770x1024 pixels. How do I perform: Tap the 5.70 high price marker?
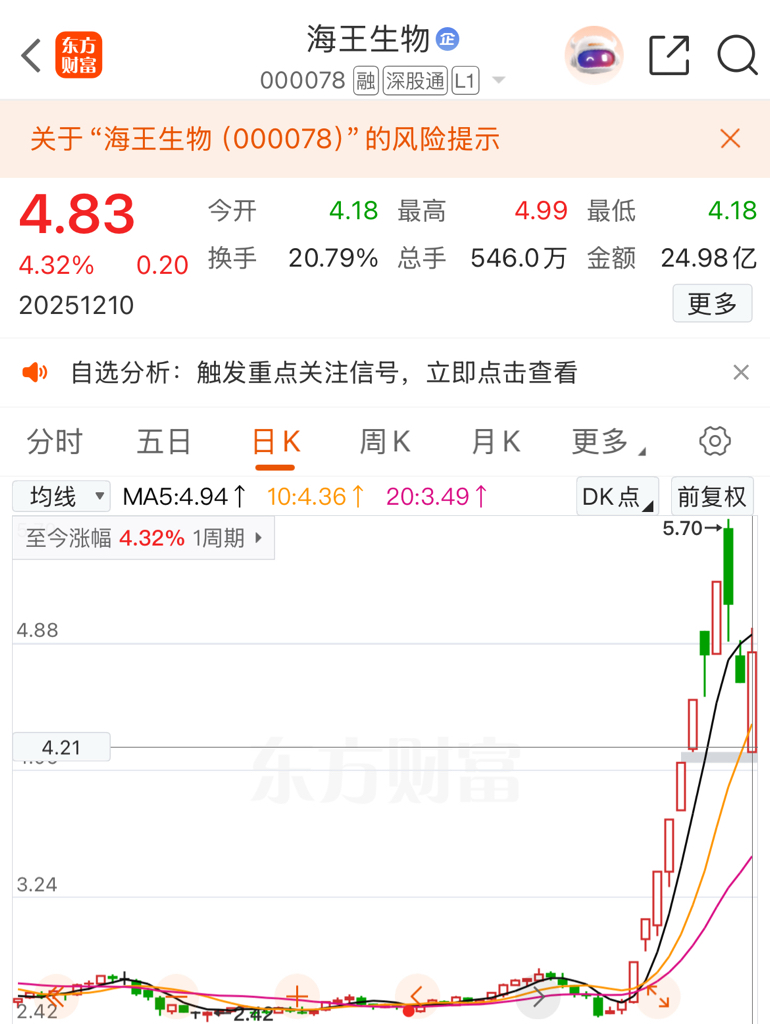(x=692, y=528)
